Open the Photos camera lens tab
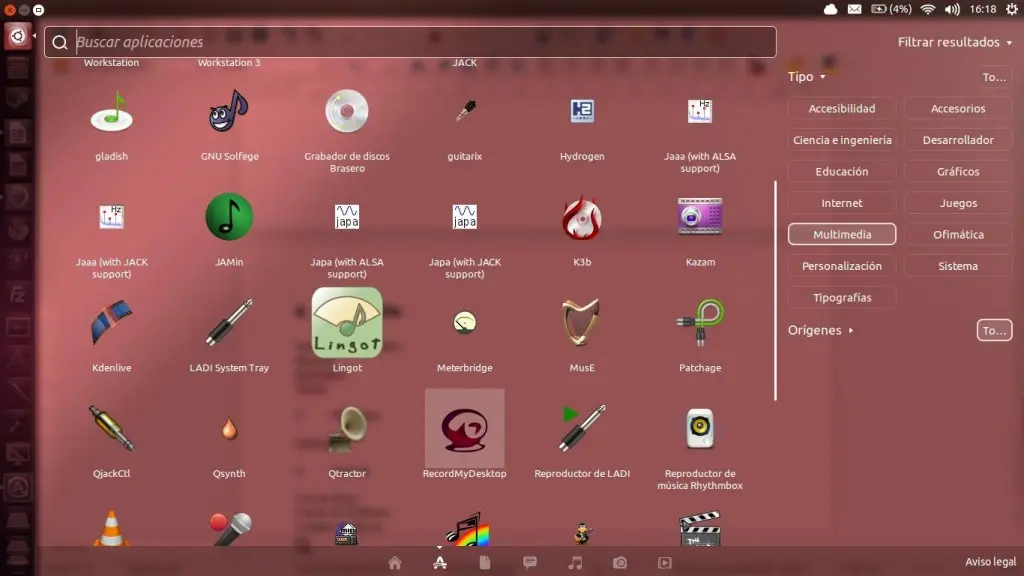 (x=620, y=562)
